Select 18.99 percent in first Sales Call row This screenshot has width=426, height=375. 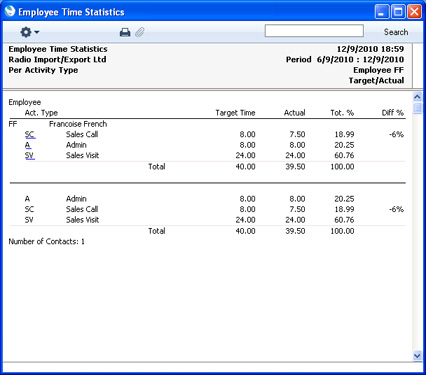pyautogui.click(x=344, y=134)
